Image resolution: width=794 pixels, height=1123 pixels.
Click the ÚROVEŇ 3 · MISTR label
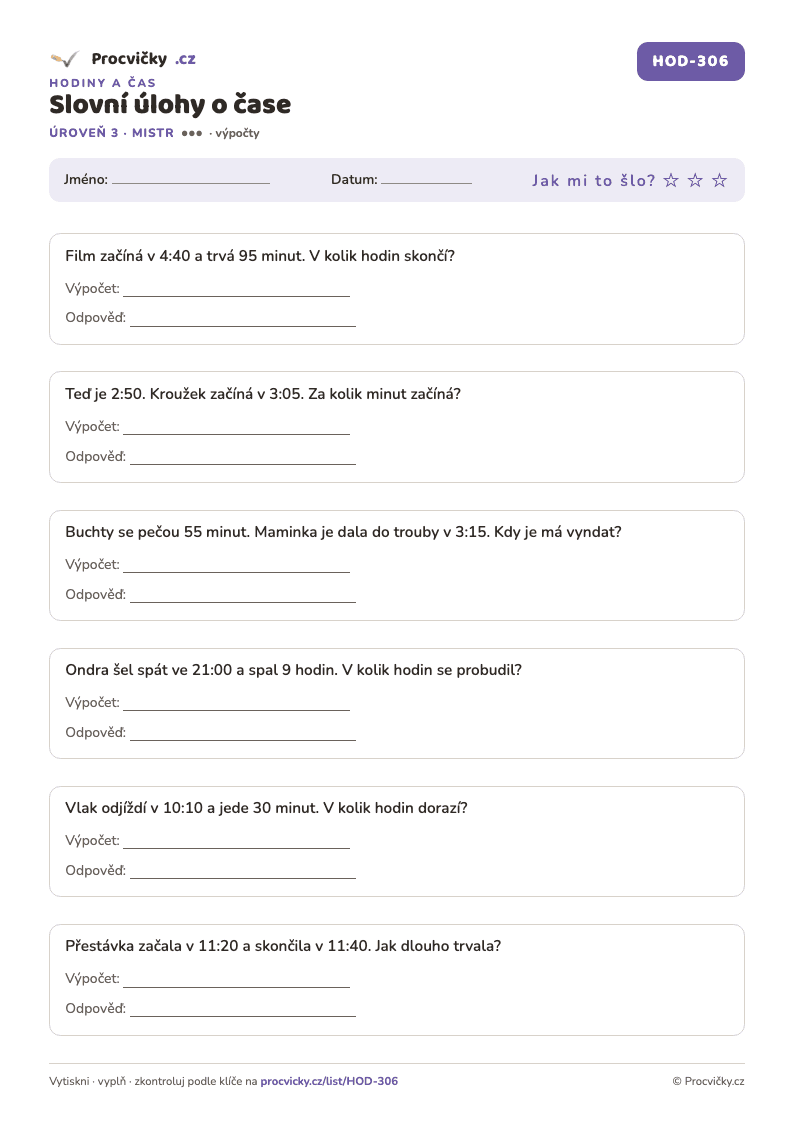pos(112,132)
